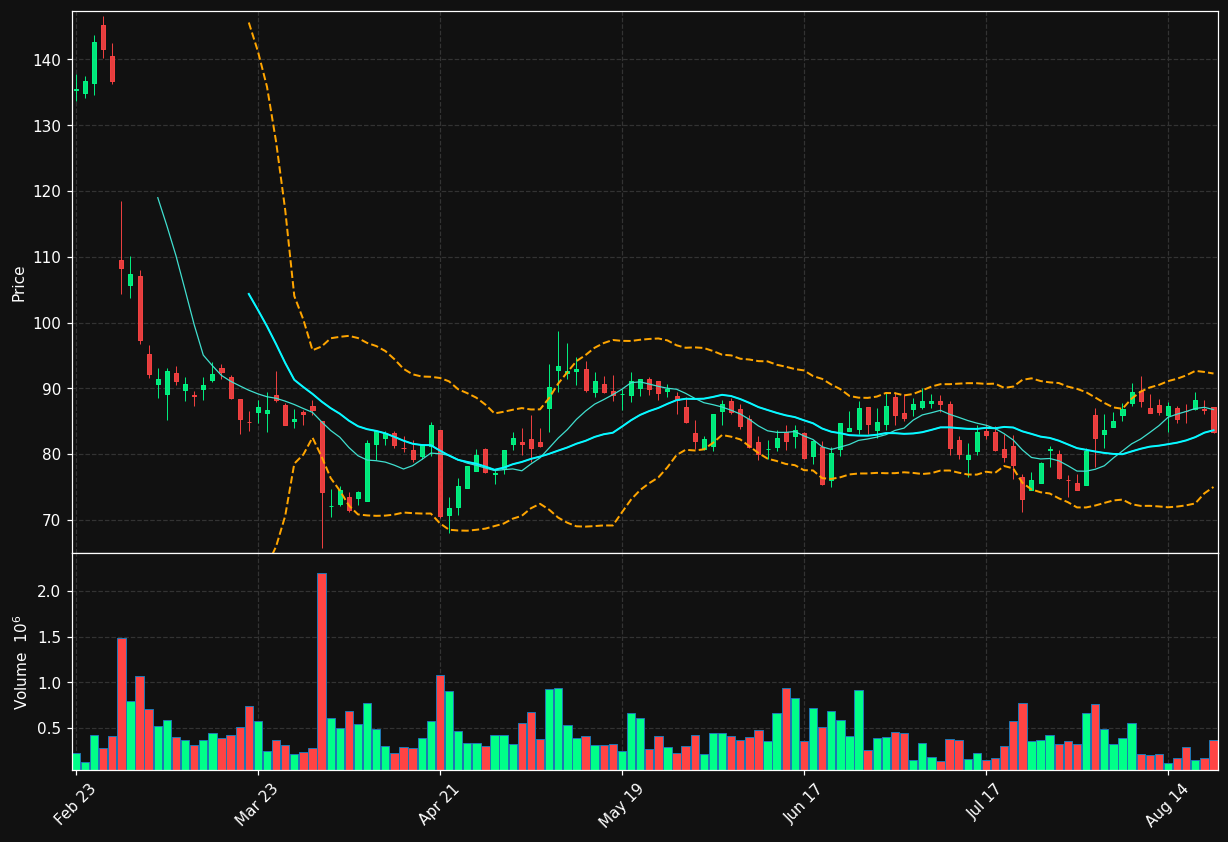The image size is (1228, 842).
Task: Click the "Price" y-axis title
Action: (x=19, y=284)
